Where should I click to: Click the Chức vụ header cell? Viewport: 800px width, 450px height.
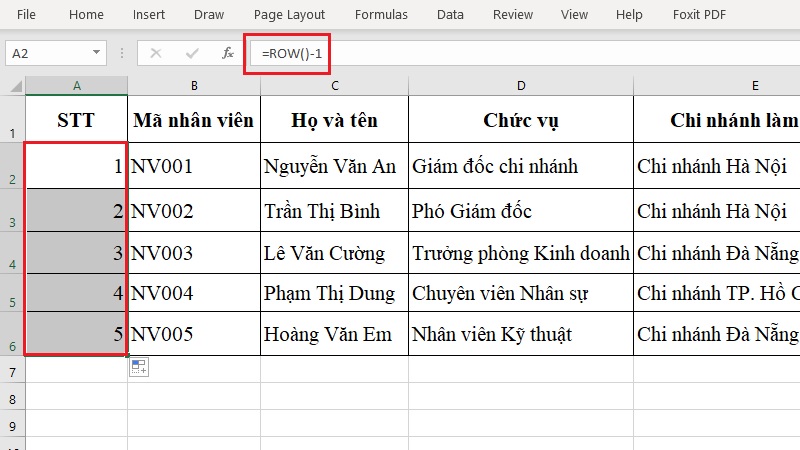coord(521,119)
